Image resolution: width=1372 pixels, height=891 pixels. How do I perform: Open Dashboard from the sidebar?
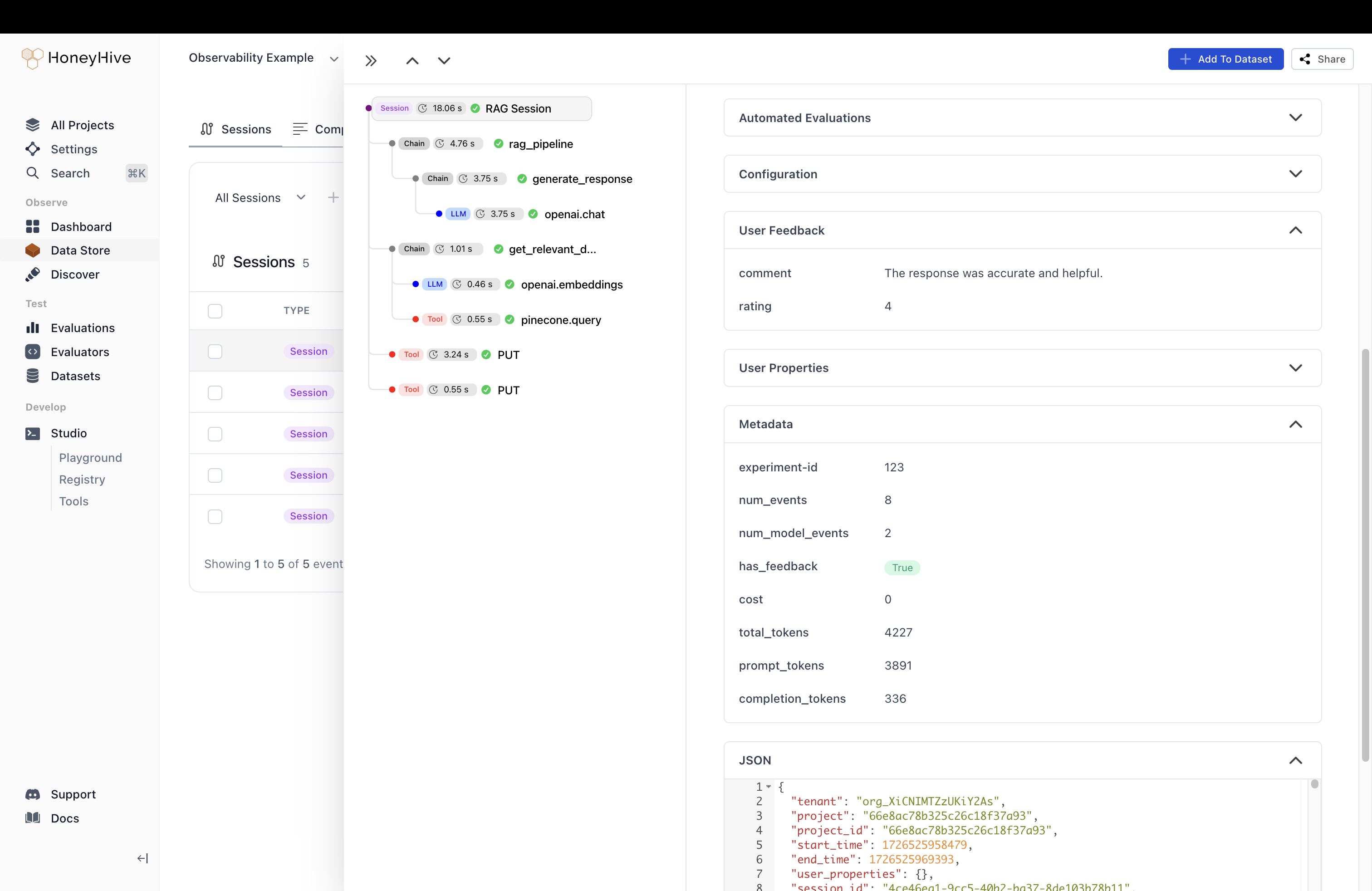[x=81, y=226]
